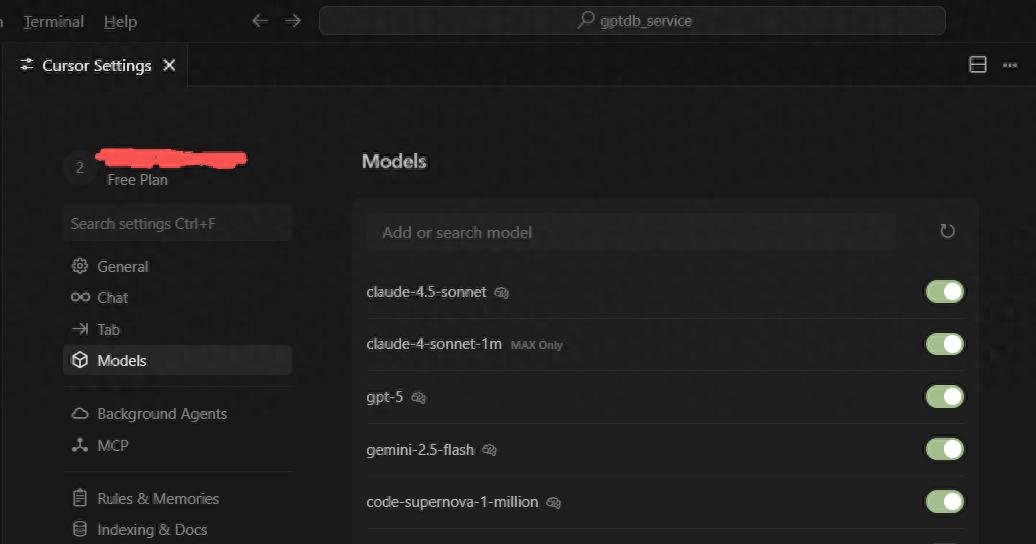Click the back navigation arrow
The width and height of the screenshot is (1036, 544).
pyautogui.click(x=260, y=21)
